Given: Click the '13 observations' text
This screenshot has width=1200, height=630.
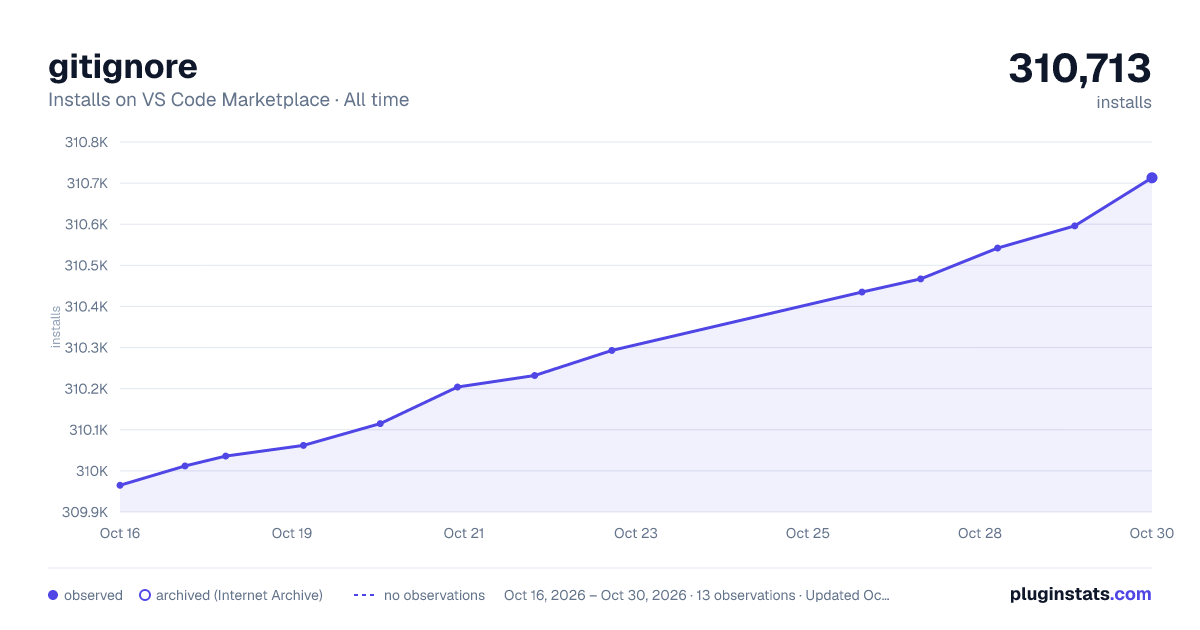Looking at the screenshot, I should 745,595.
